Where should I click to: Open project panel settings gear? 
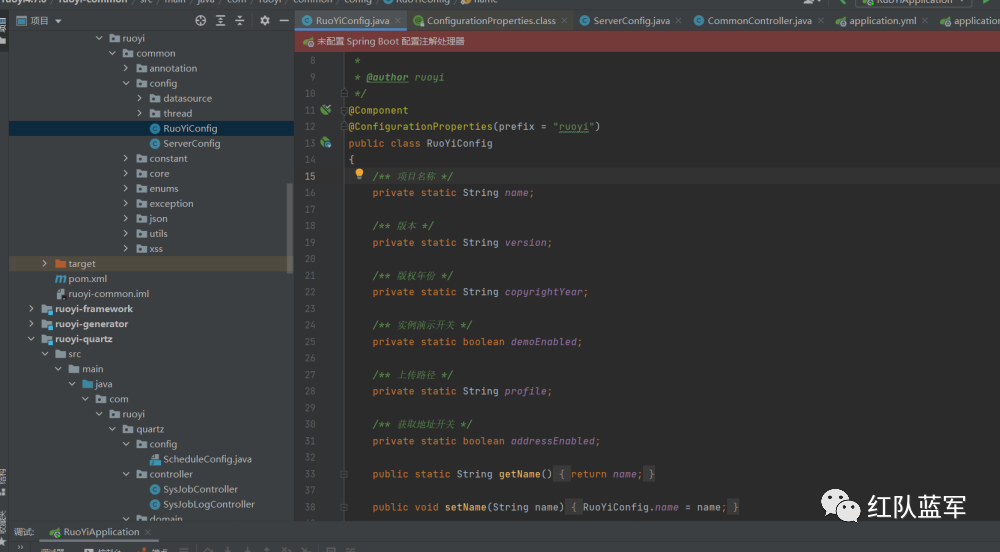(x=263, y=20)
